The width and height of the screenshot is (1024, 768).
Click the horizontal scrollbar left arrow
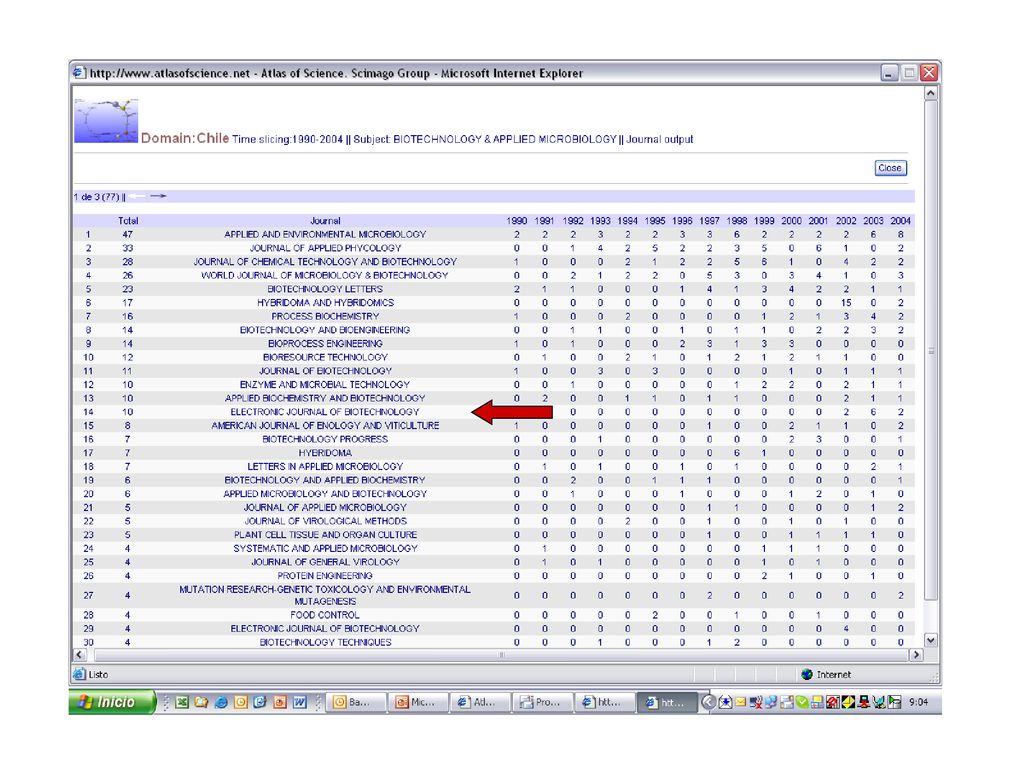[x=80, y=654]
